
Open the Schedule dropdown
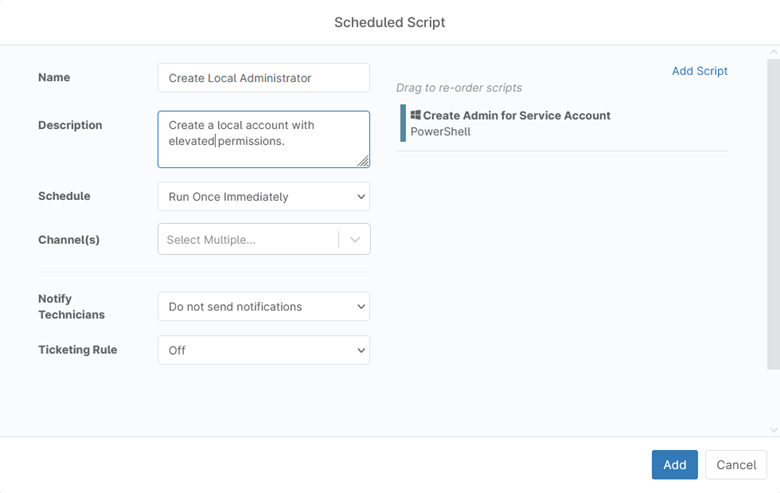[263, 197]
